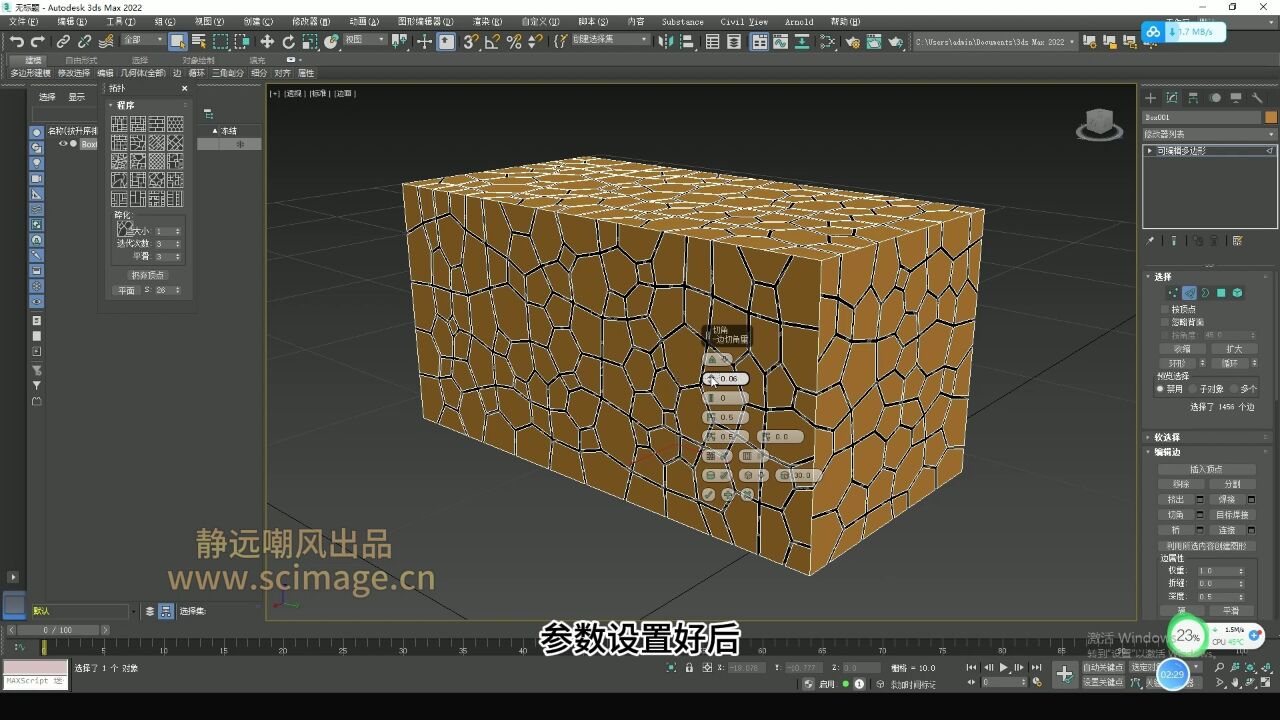Open the Utilities wrench panel icon
Viewport: 1280px width, 720px height.
1257,98
